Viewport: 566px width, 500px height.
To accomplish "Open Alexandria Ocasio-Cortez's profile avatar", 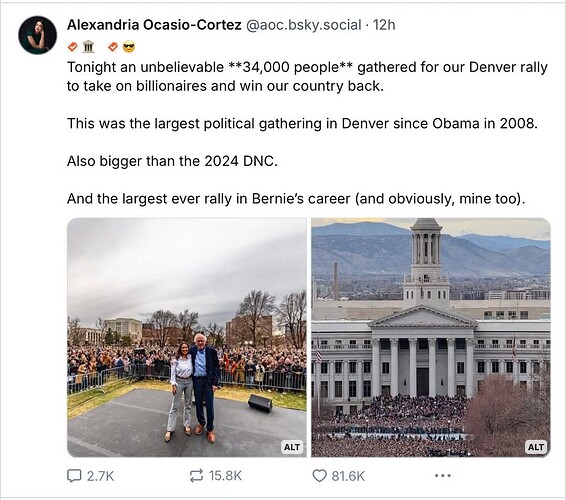I will pos(38,35).
